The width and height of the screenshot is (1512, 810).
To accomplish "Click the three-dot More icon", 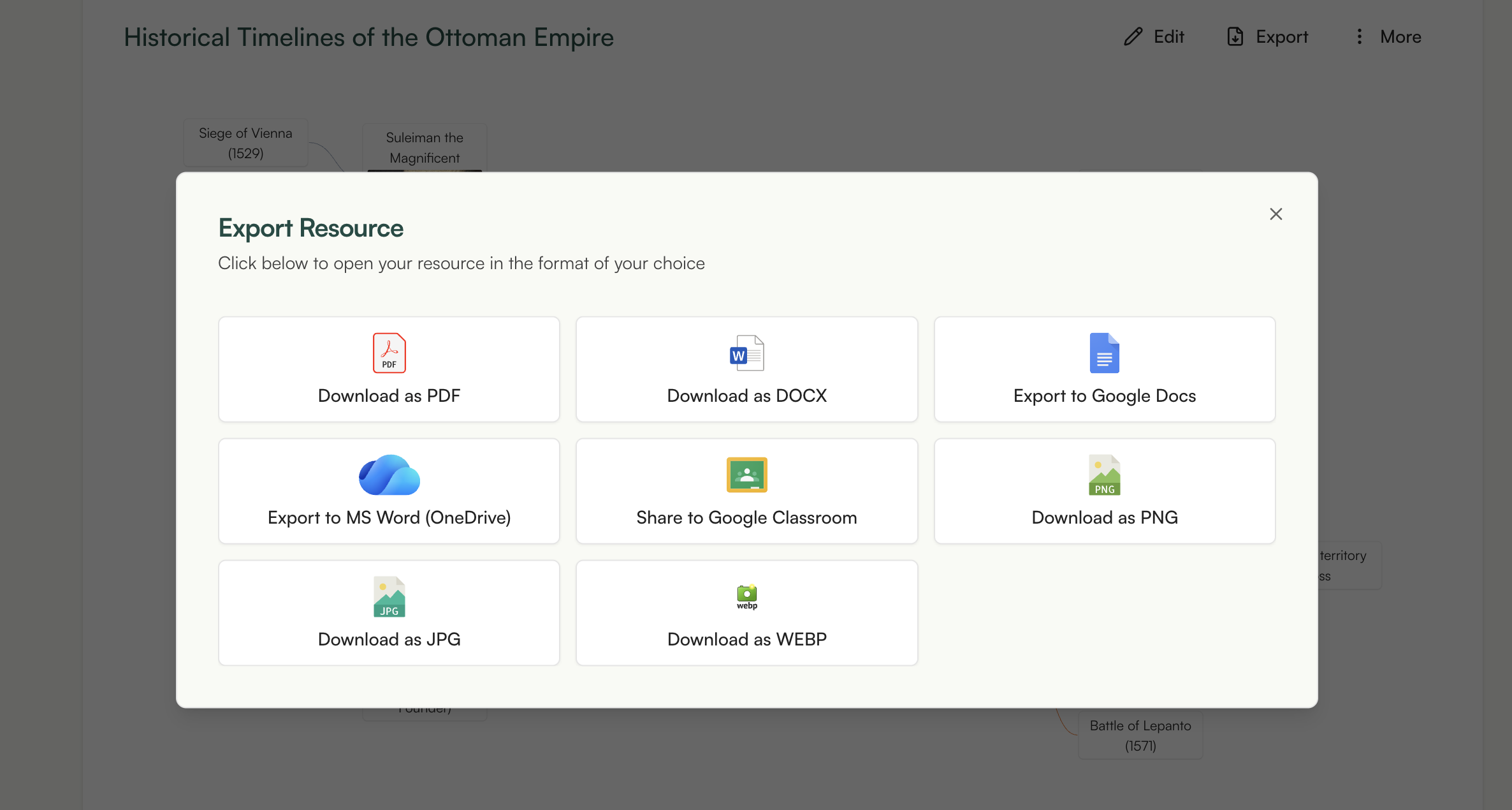I will [x=1359, y=36].
